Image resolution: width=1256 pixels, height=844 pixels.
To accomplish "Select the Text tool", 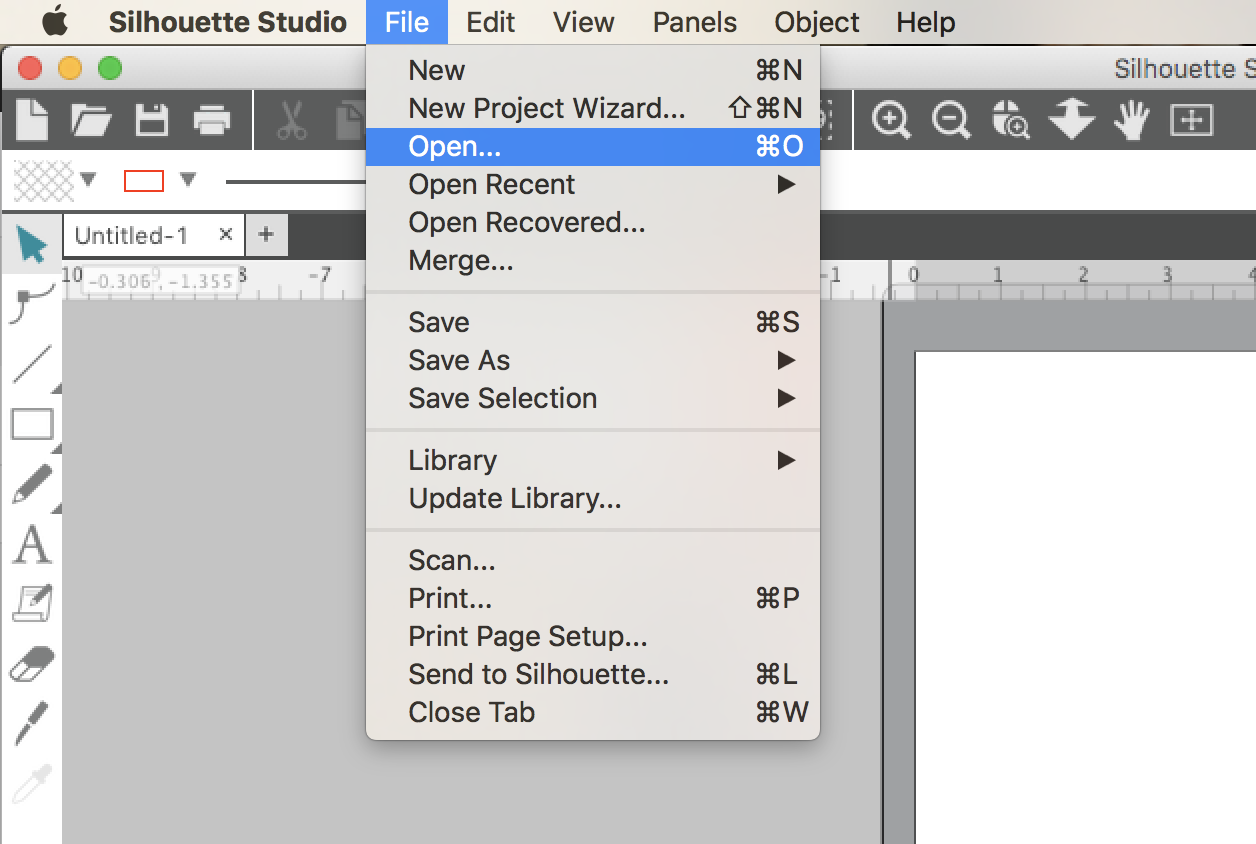I will coord(30,545).
